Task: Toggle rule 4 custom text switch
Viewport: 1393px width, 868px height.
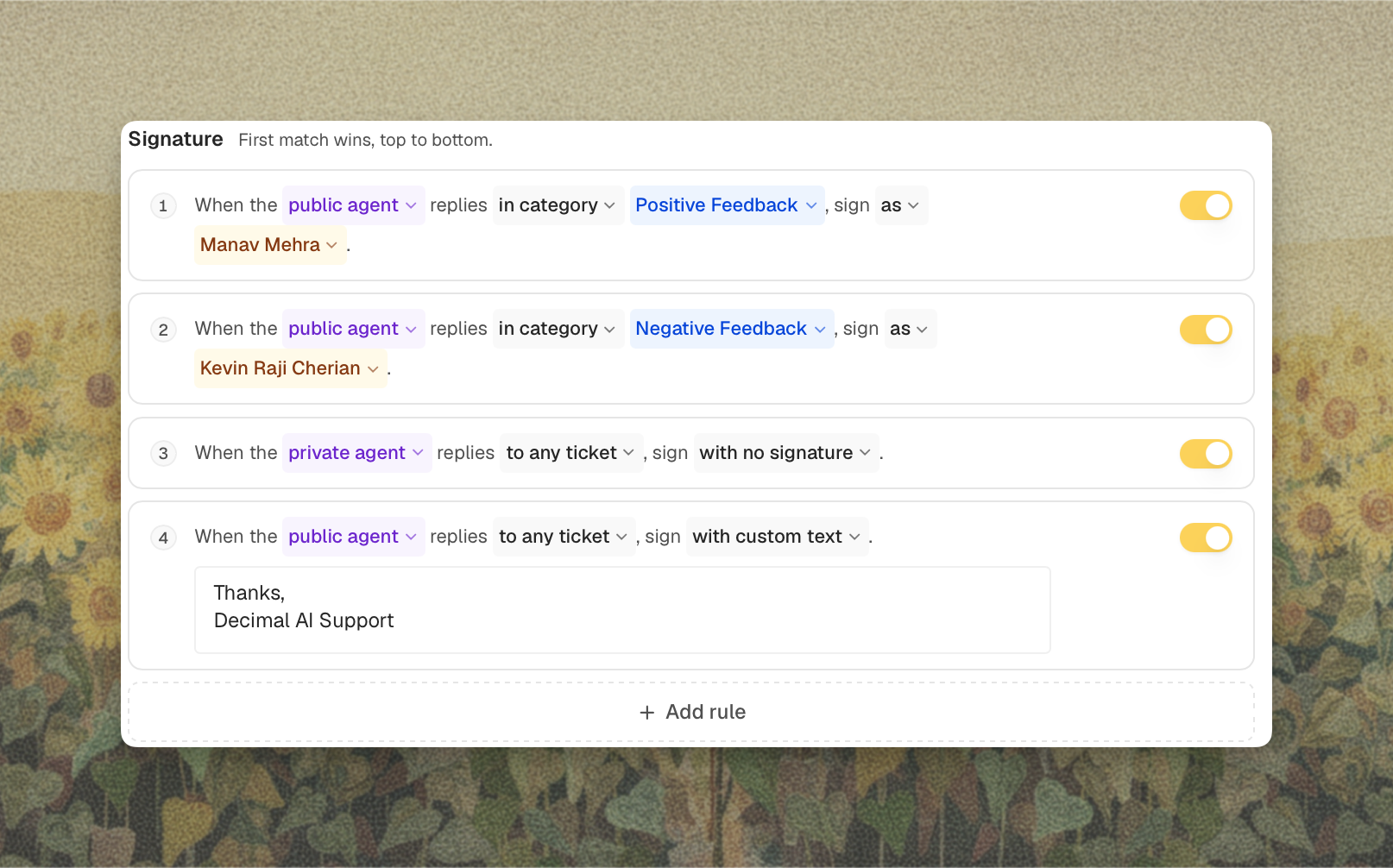Action: (1206, 538)
